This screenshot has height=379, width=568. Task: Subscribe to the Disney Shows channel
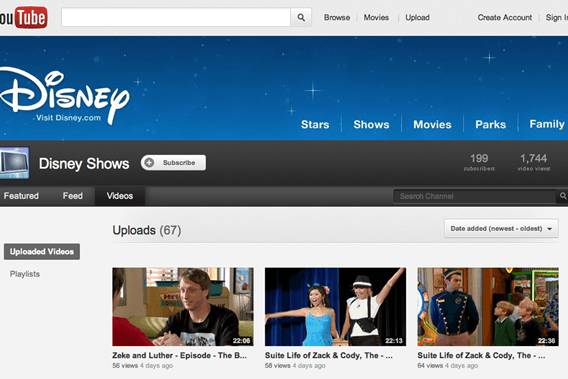(174, 163)
